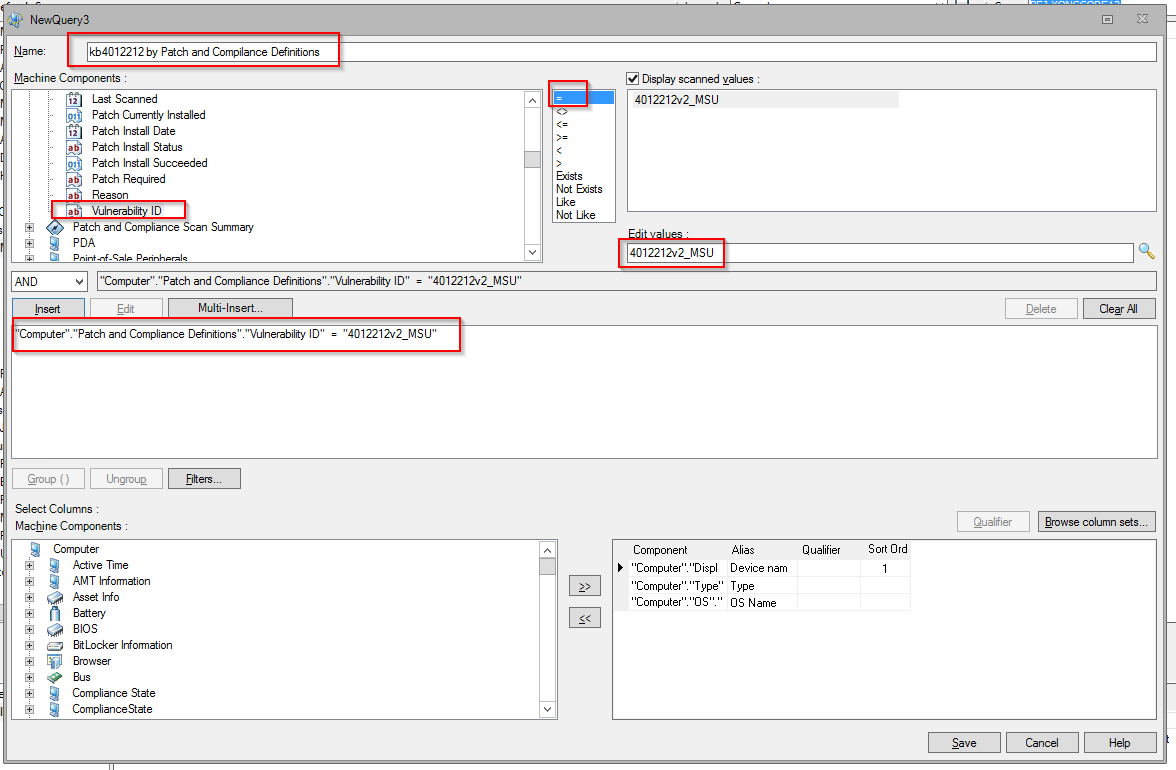Click the AMT Information icon
Image resolution: width=1176 pixels, height=770 pixels.
[x=55, y=581]
